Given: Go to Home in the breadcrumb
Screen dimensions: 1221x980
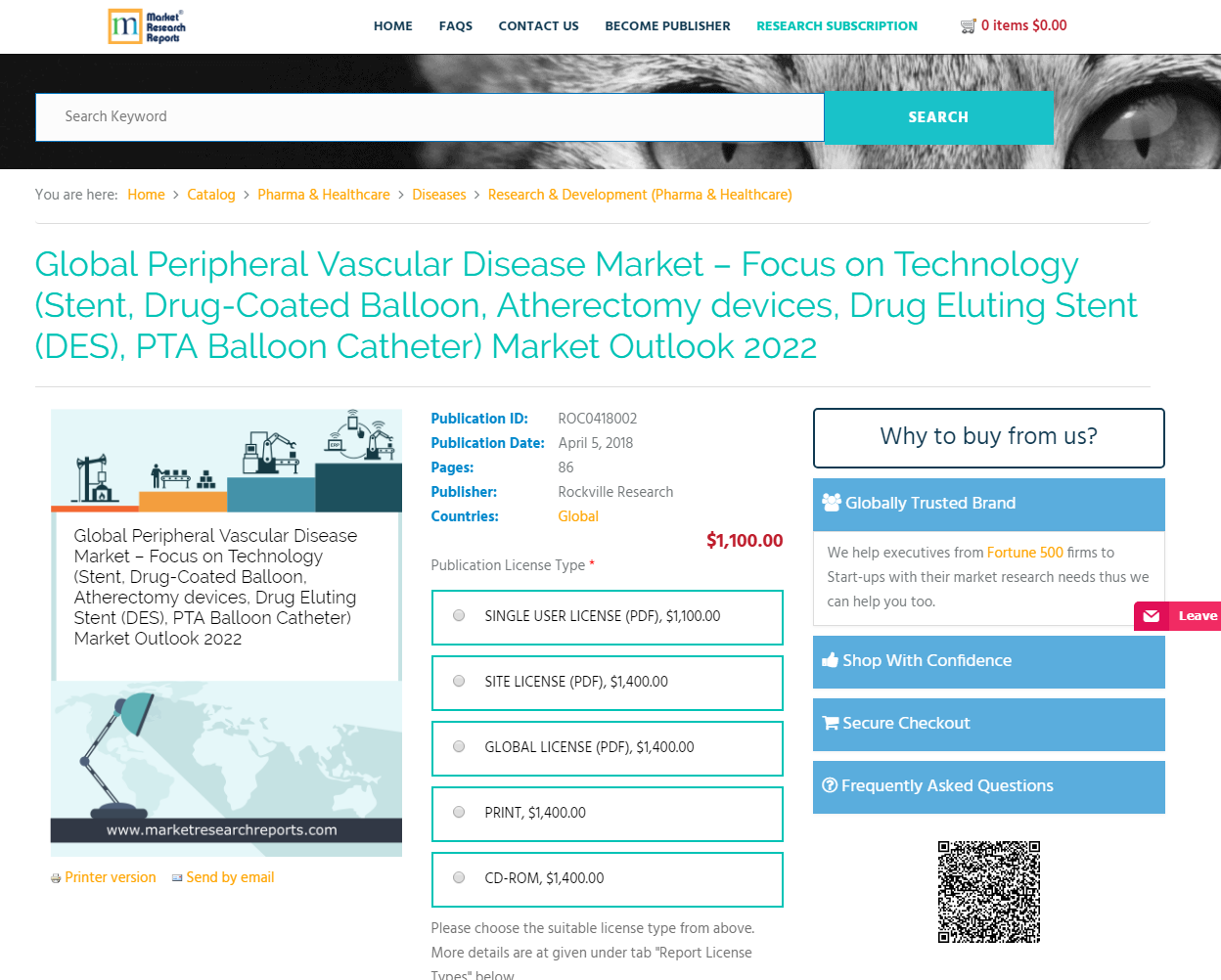Looking at the screenshot, I should coord(146,195).
